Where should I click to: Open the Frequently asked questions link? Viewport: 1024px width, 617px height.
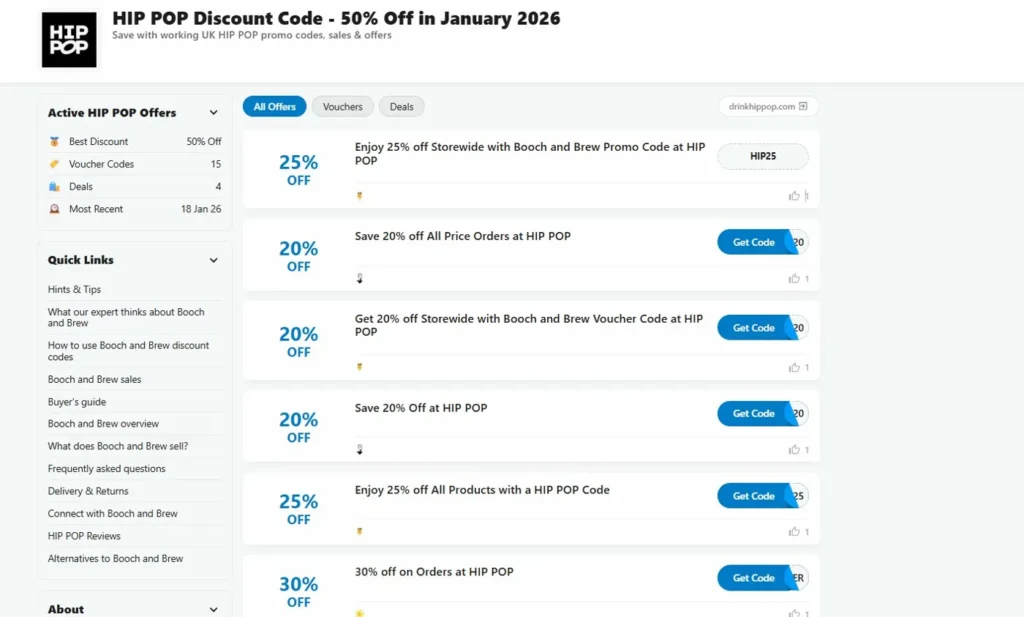coord(107,469)
